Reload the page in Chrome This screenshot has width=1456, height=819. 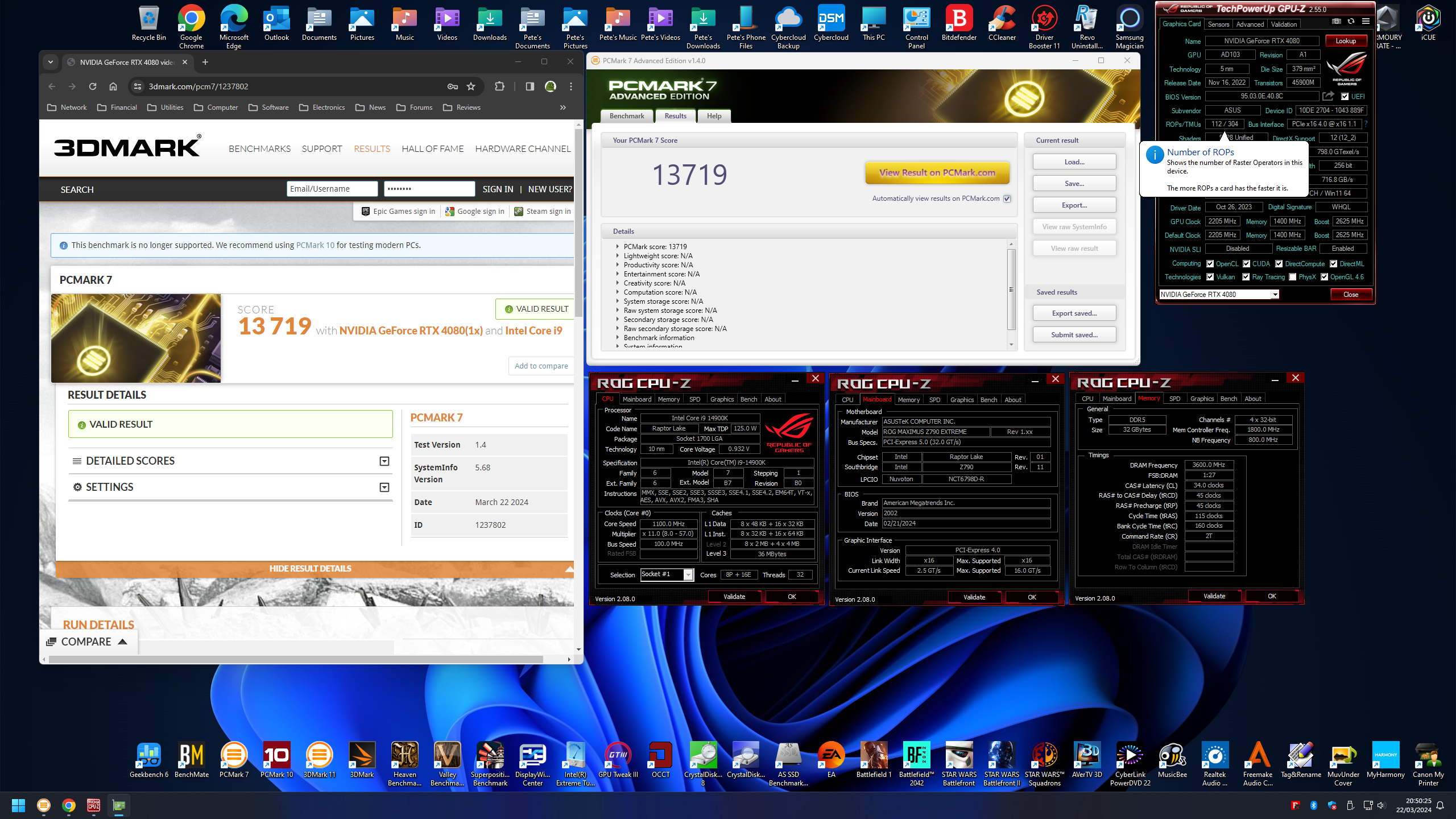click(93, 86)
